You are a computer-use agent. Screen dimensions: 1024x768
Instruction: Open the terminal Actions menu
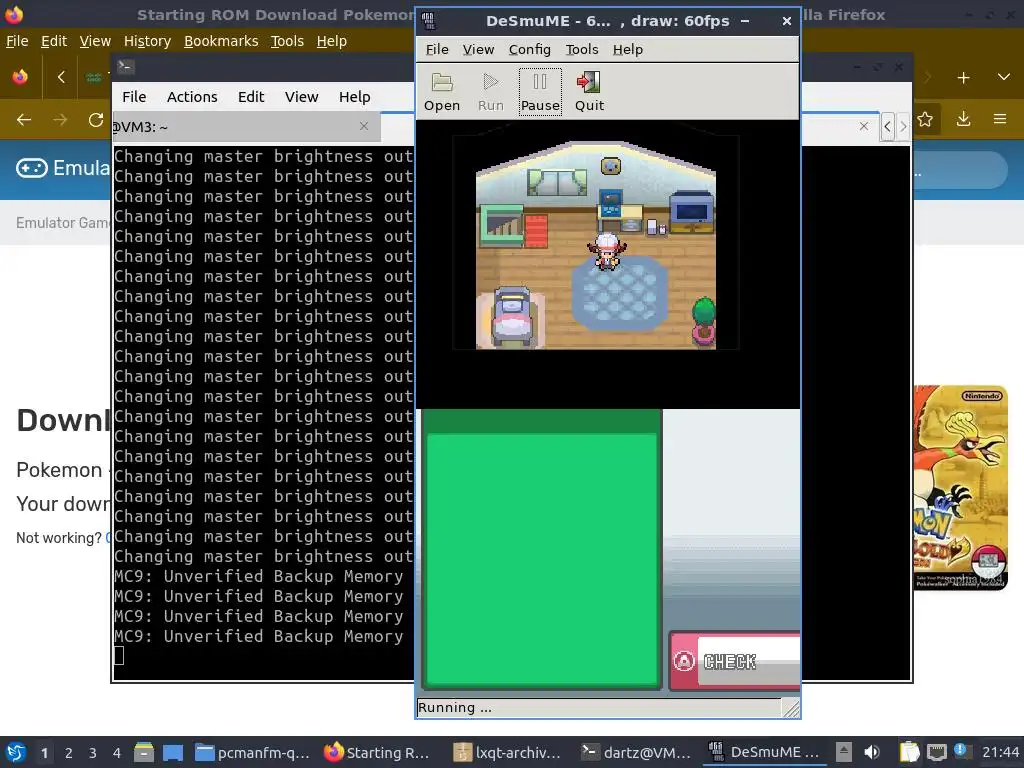pos(192,97)
